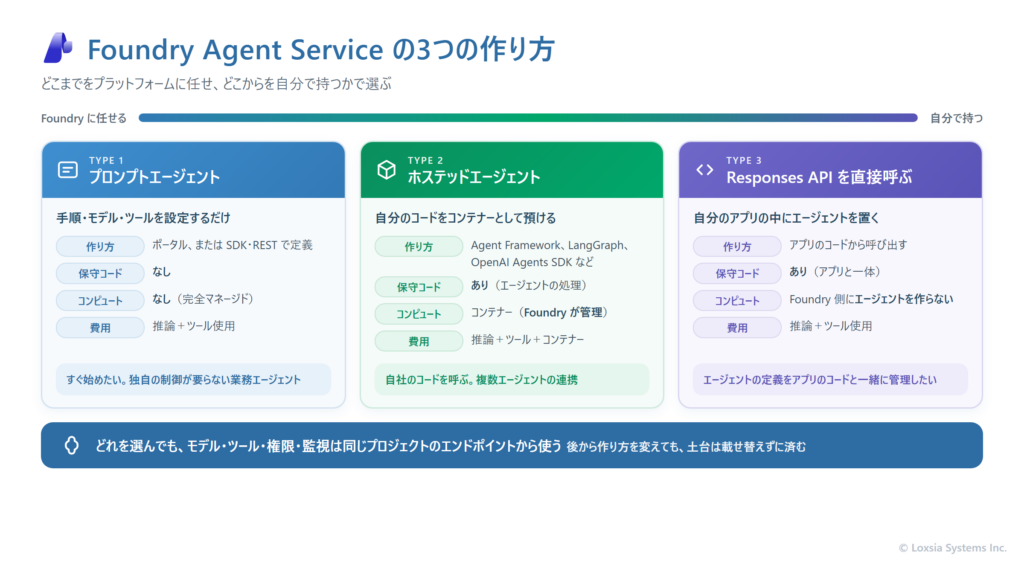Screen dimensions: 1024x563
Task: Click the Type 3 code brackets icon
Action: [705, 170]
